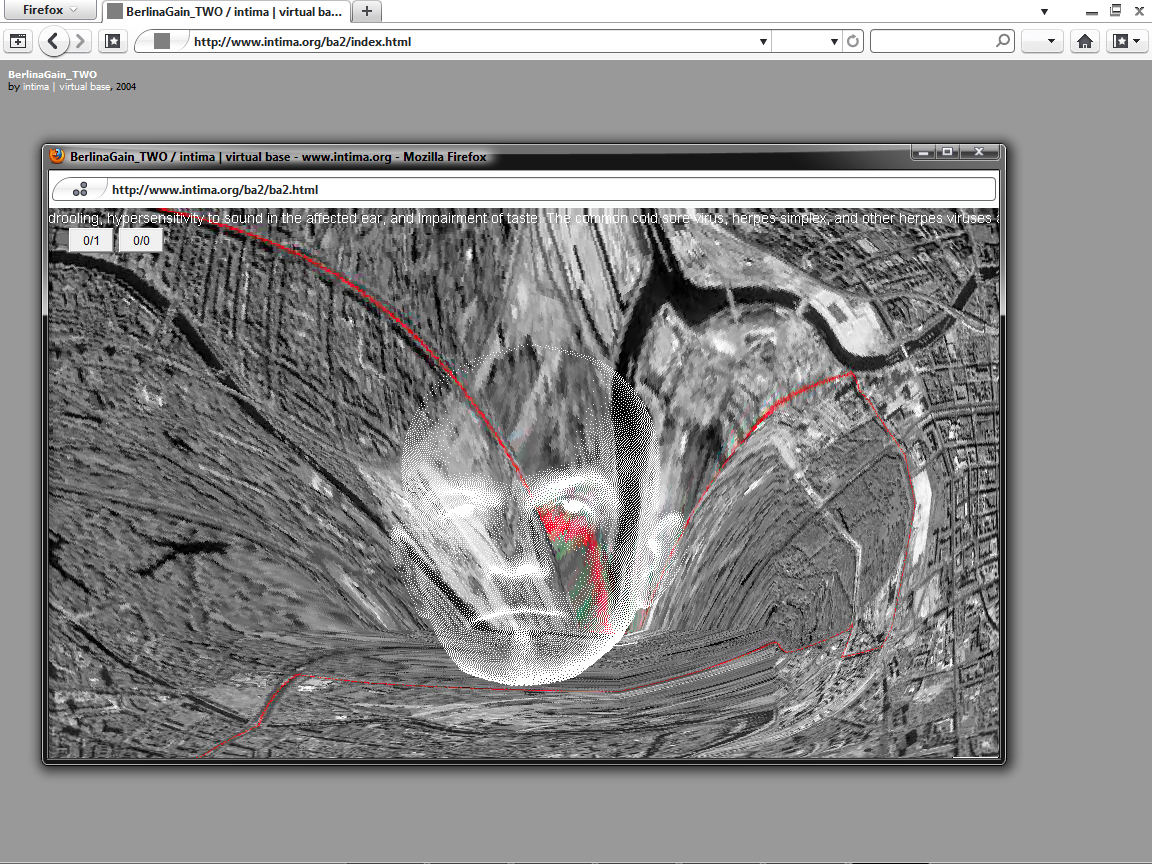Click the bookmark star icon beside forward arrow
Viewport: 1152px width, 864px height.
coord(113,42)
